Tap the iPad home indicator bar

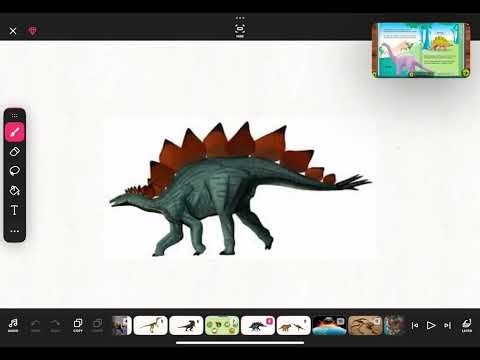[x=240, y=342]
